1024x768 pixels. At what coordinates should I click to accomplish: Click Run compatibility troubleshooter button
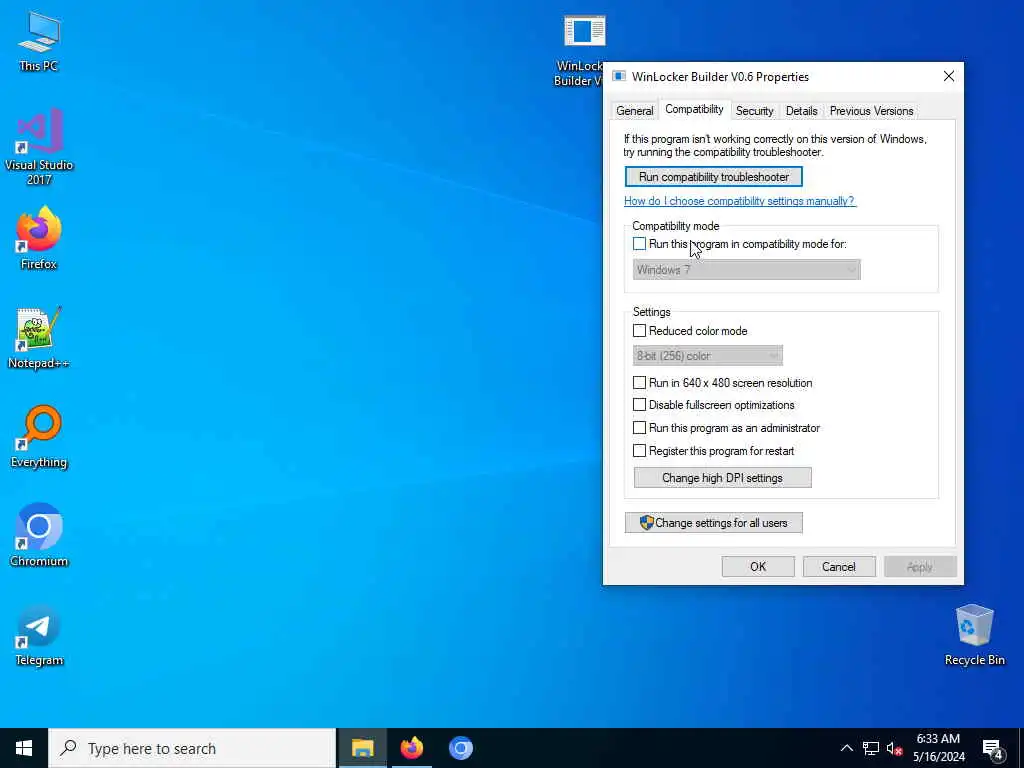tap(714, 177)
